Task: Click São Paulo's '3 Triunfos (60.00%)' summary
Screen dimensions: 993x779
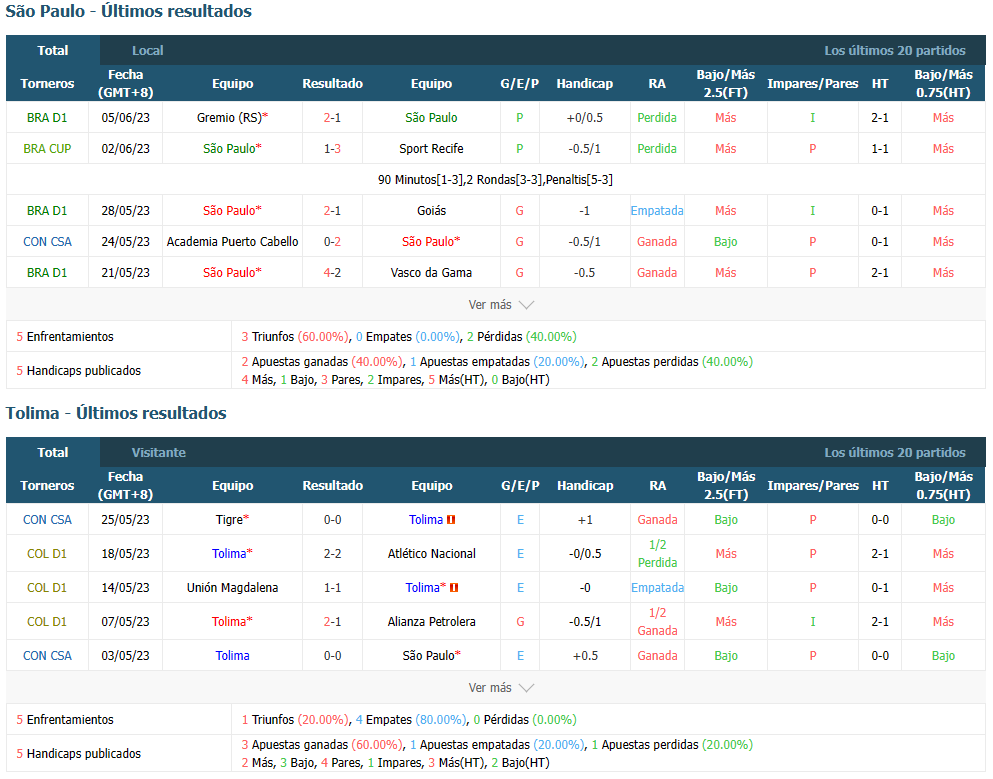Action: (x=294, y=337)
